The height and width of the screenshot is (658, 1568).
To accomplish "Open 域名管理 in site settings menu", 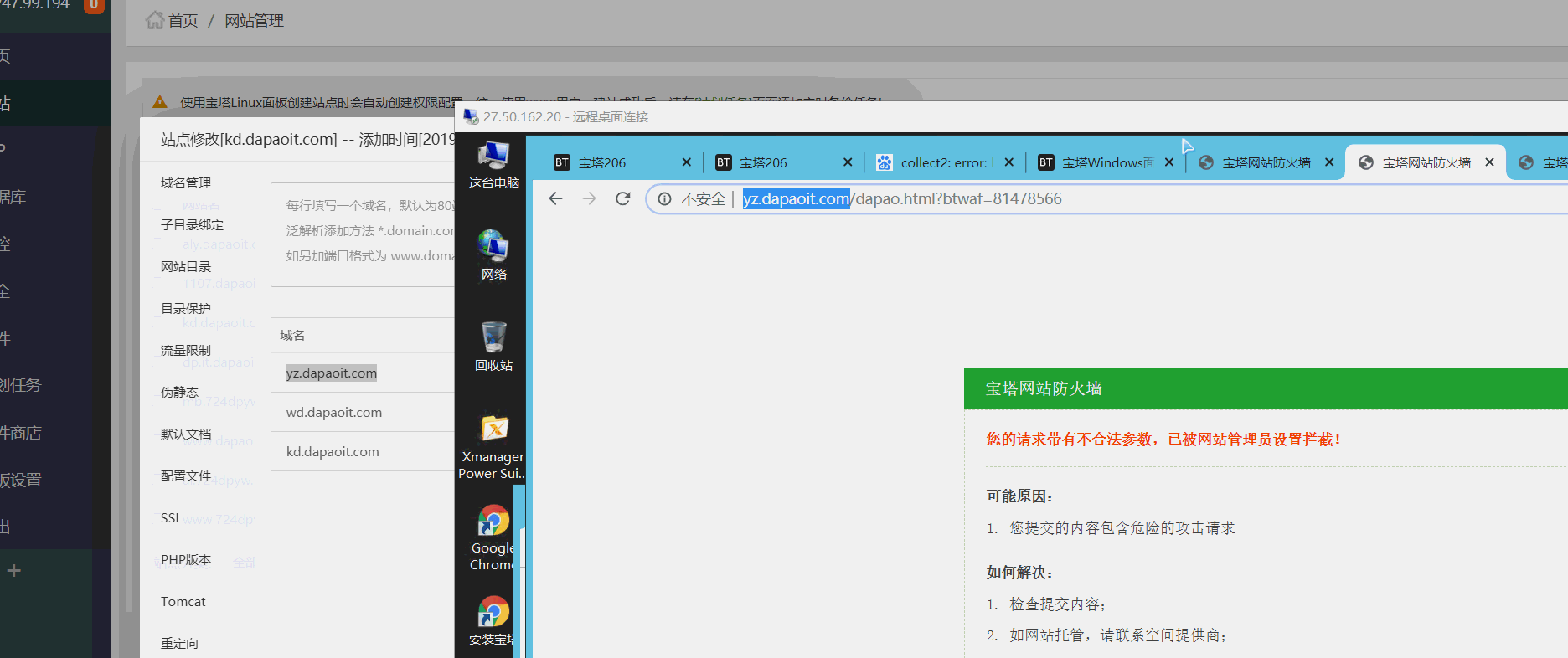I will click(x=186, y=182).
